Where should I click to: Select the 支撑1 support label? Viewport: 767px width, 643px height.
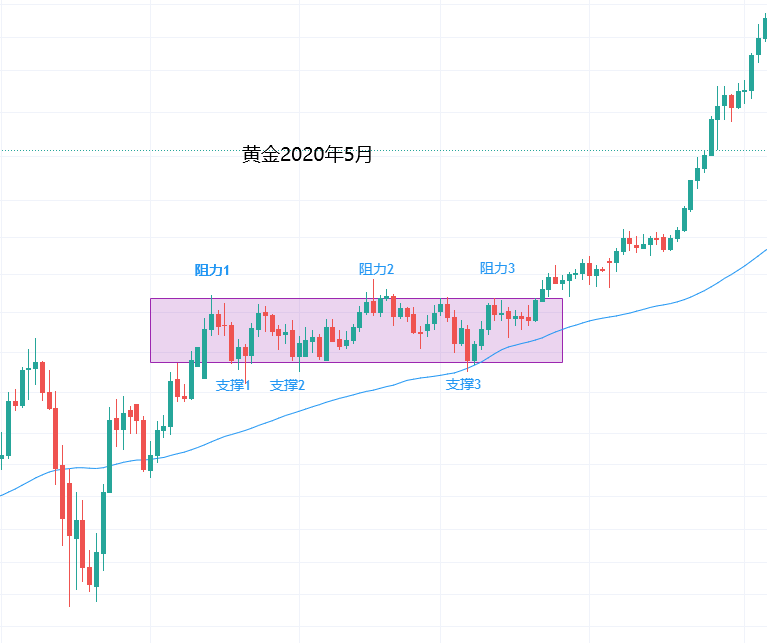coord(233,385)
